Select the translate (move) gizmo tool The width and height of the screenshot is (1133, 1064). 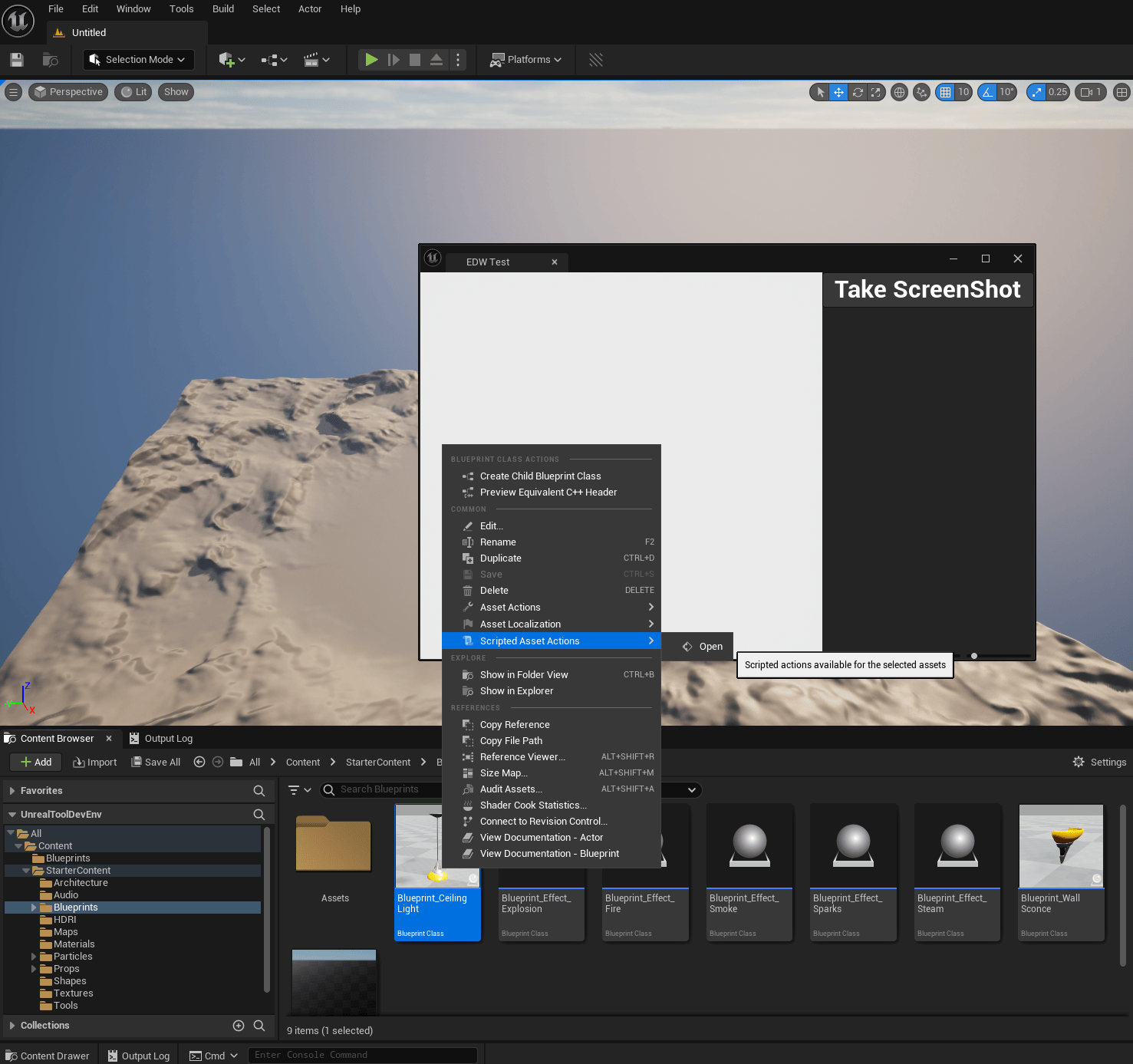tap(839, 92)
